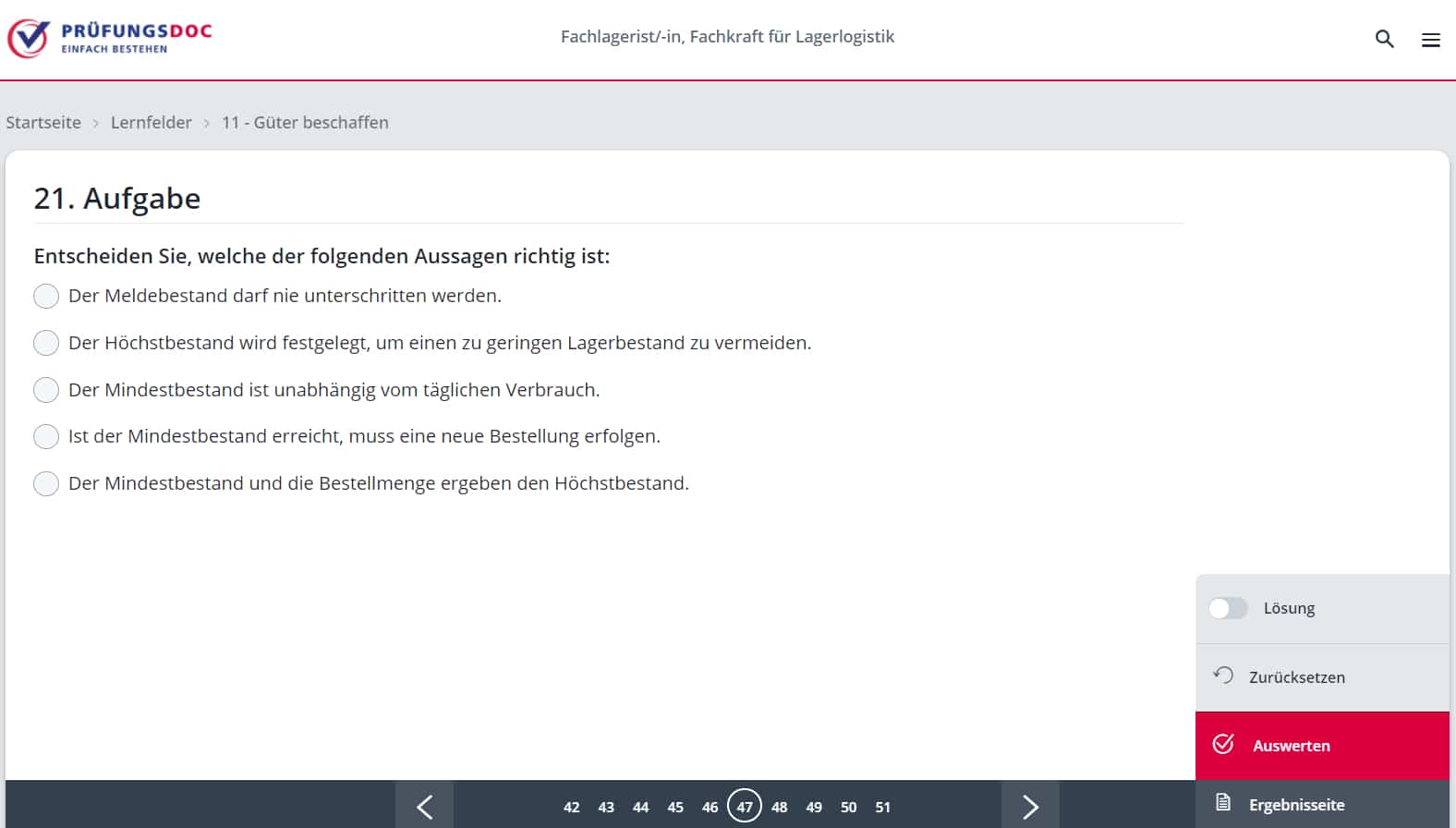Open the Startseite breadcrumb link

pyautogui.click(x=43, y=122)
